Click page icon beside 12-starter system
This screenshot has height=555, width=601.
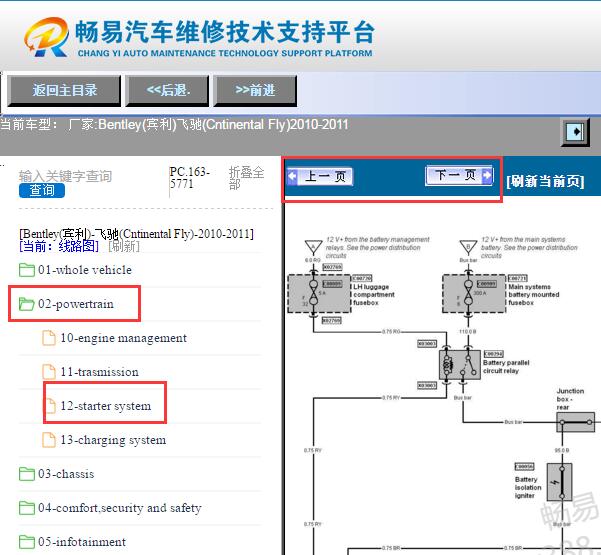click(x=50, y=406)
